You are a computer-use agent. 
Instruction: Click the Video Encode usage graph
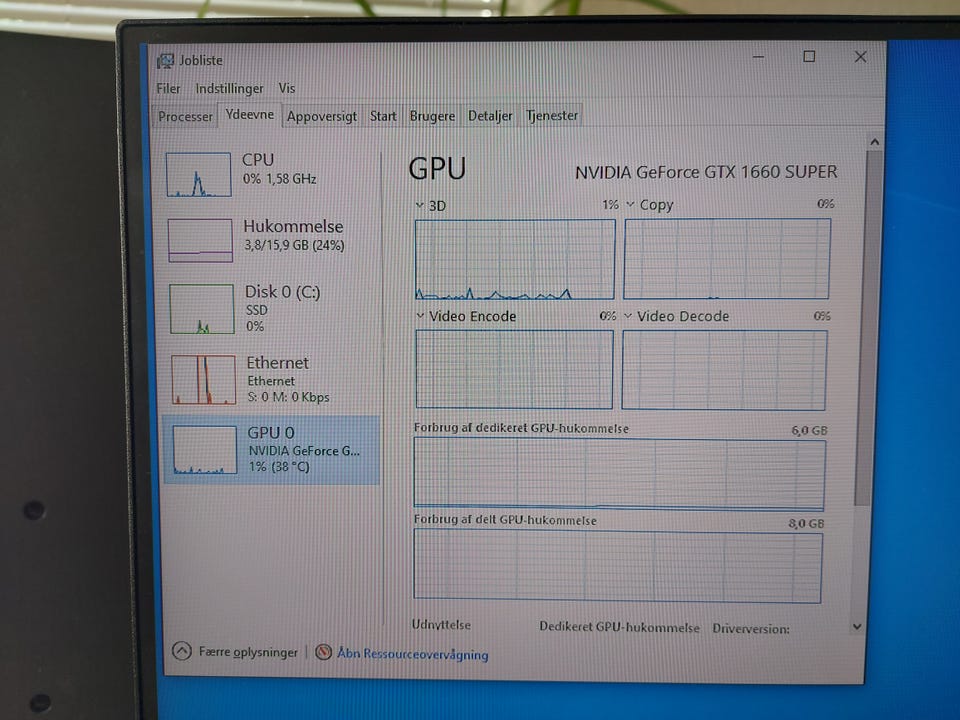click(514, 369)
